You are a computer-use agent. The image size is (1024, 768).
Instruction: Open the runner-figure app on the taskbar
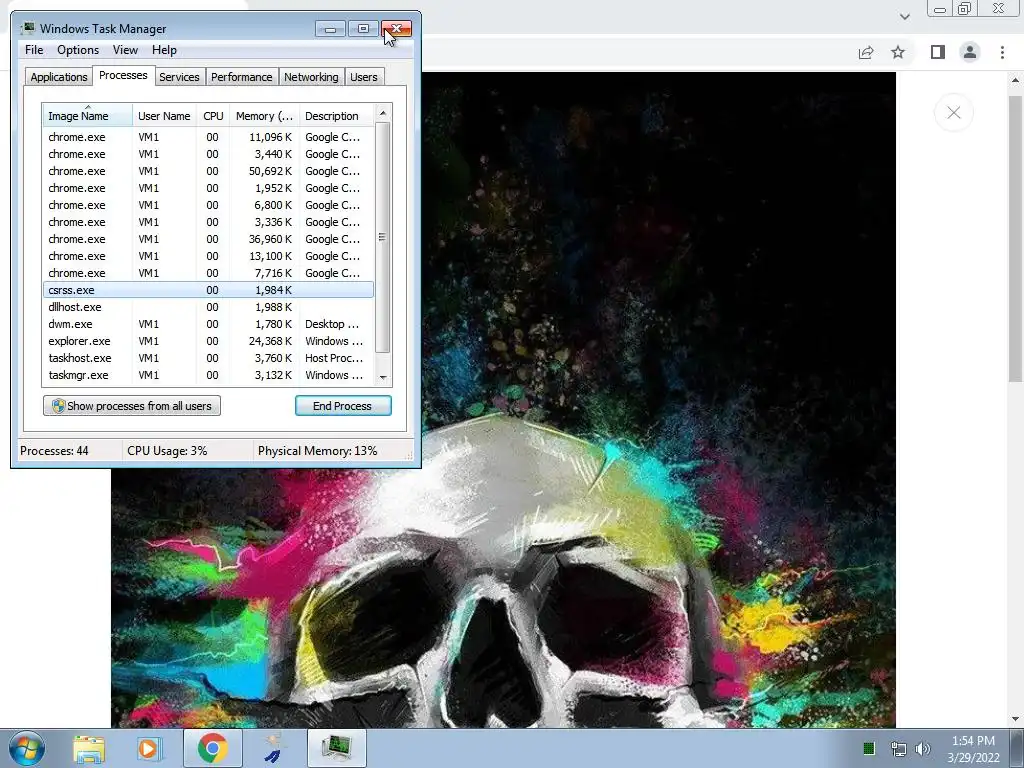(274, 748)
